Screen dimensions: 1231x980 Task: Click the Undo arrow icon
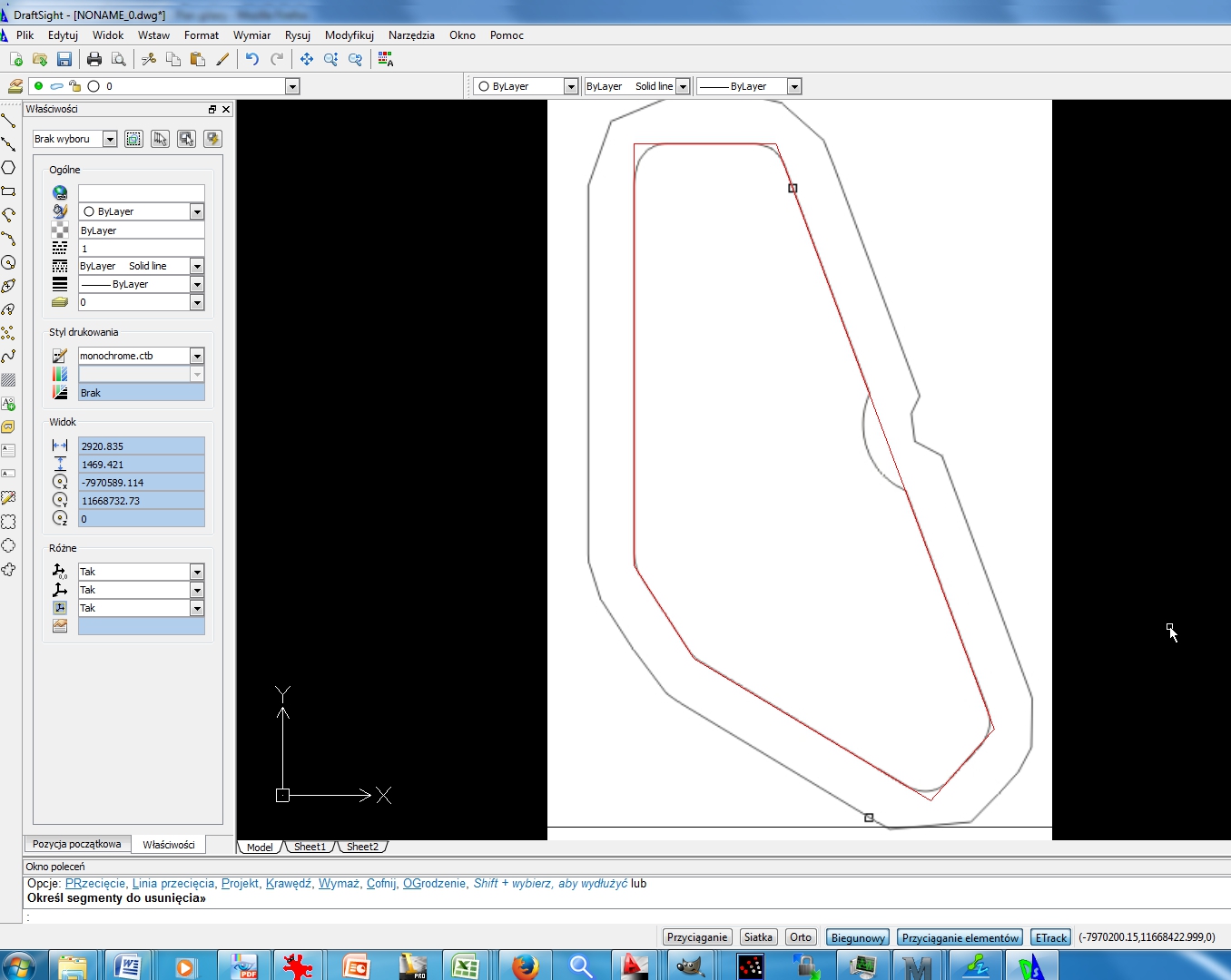point(252,59)
